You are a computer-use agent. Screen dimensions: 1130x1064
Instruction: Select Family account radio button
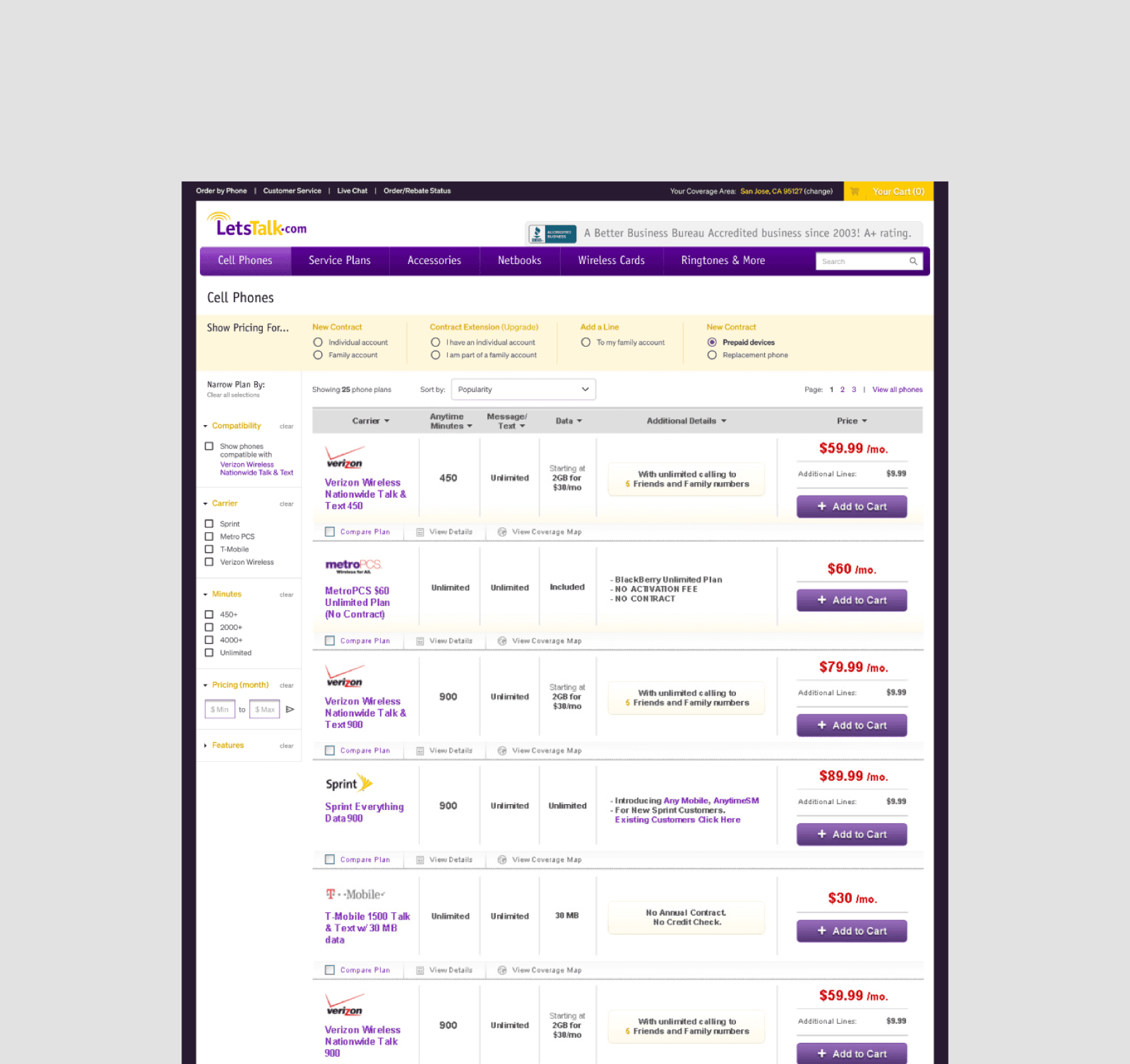tap(318, 355)
